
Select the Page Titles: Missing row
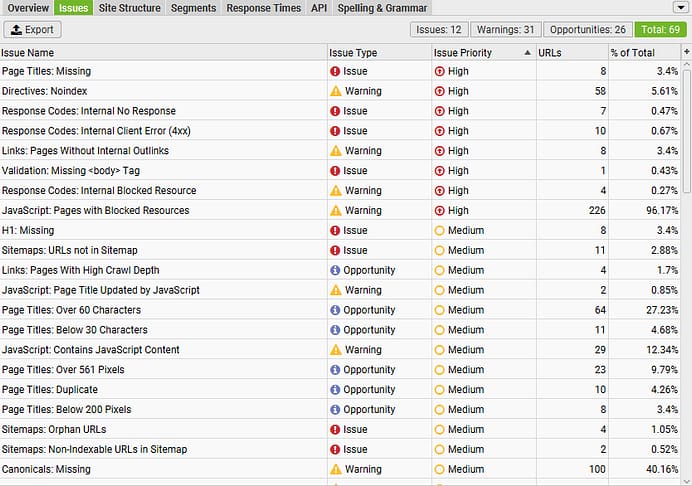point(340,71)
